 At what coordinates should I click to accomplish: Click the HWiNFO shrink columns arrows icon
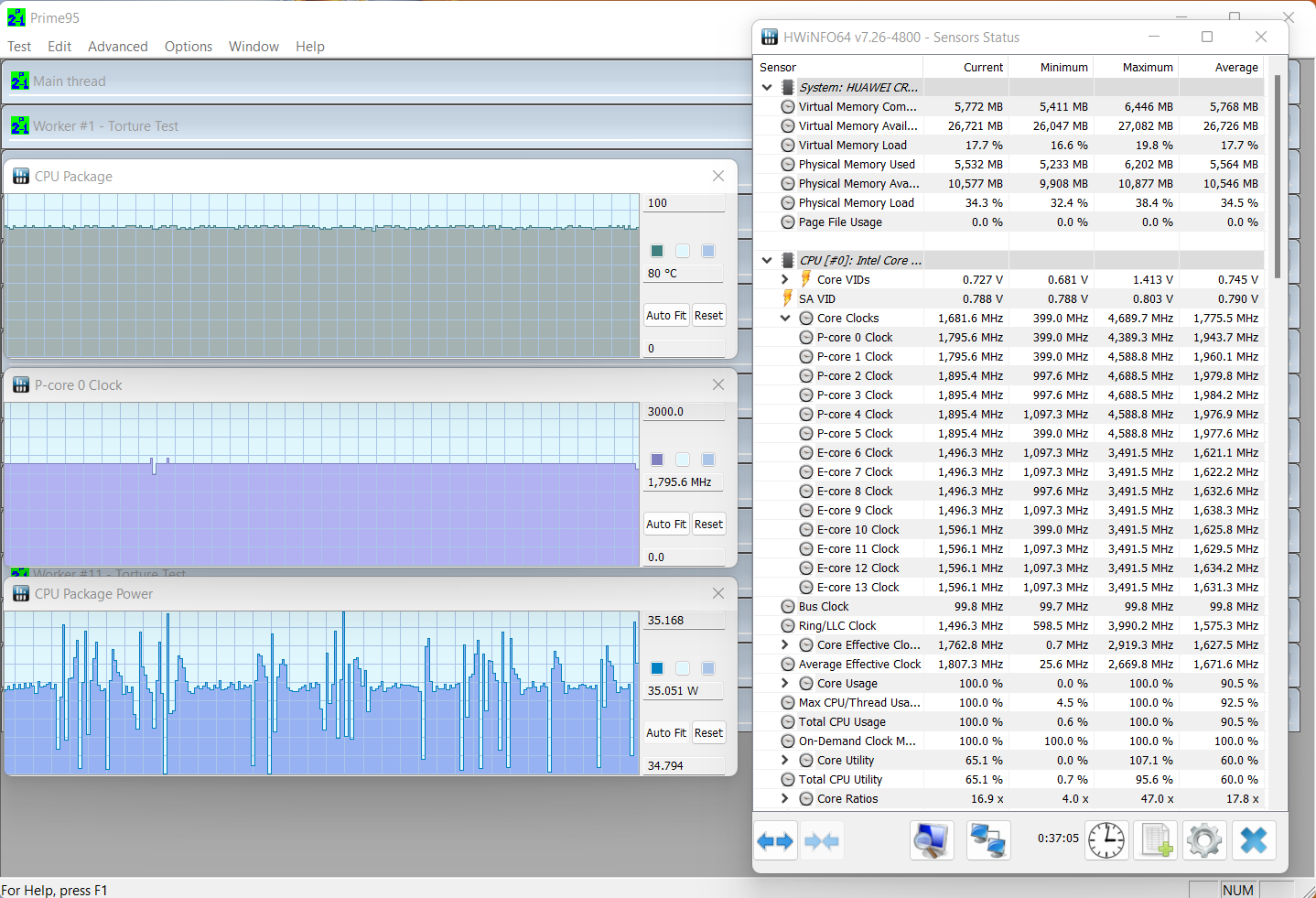tap(822, 840)
